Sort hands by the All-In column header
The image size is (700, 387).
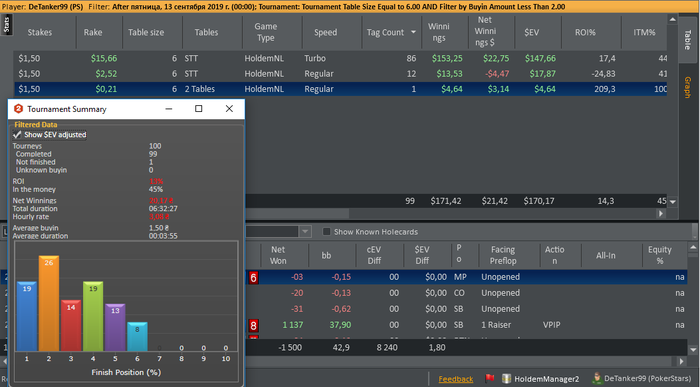(605, 255)
